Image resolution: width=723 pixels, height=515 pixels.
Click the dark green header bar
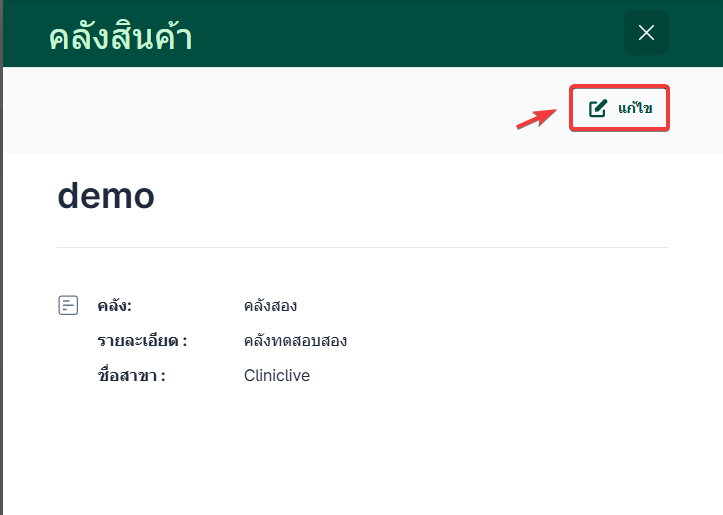pyautogui.click(x=400, y=33)
